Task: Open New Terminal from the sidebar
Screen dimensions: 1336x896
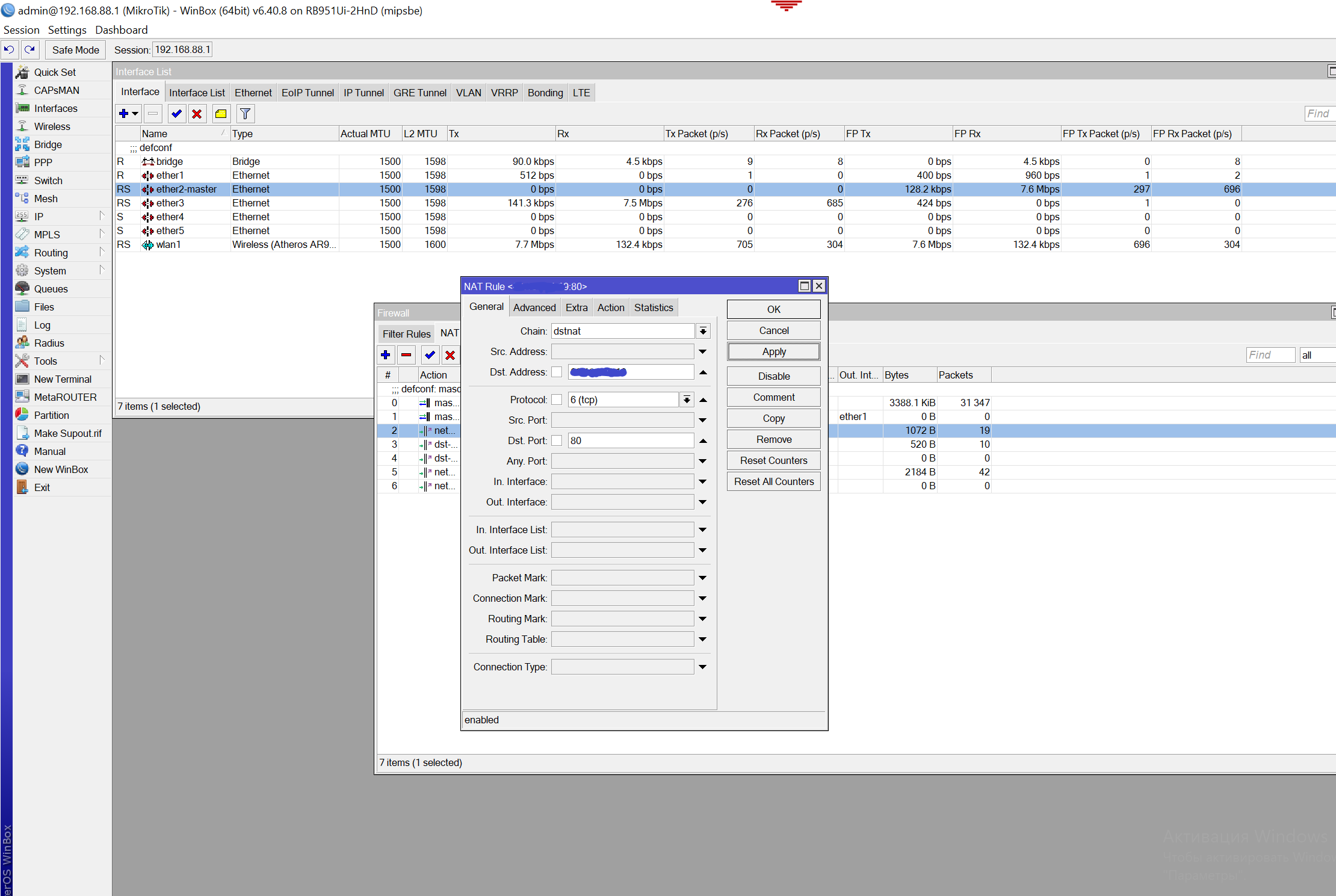Action: click(x=63, y=379)
